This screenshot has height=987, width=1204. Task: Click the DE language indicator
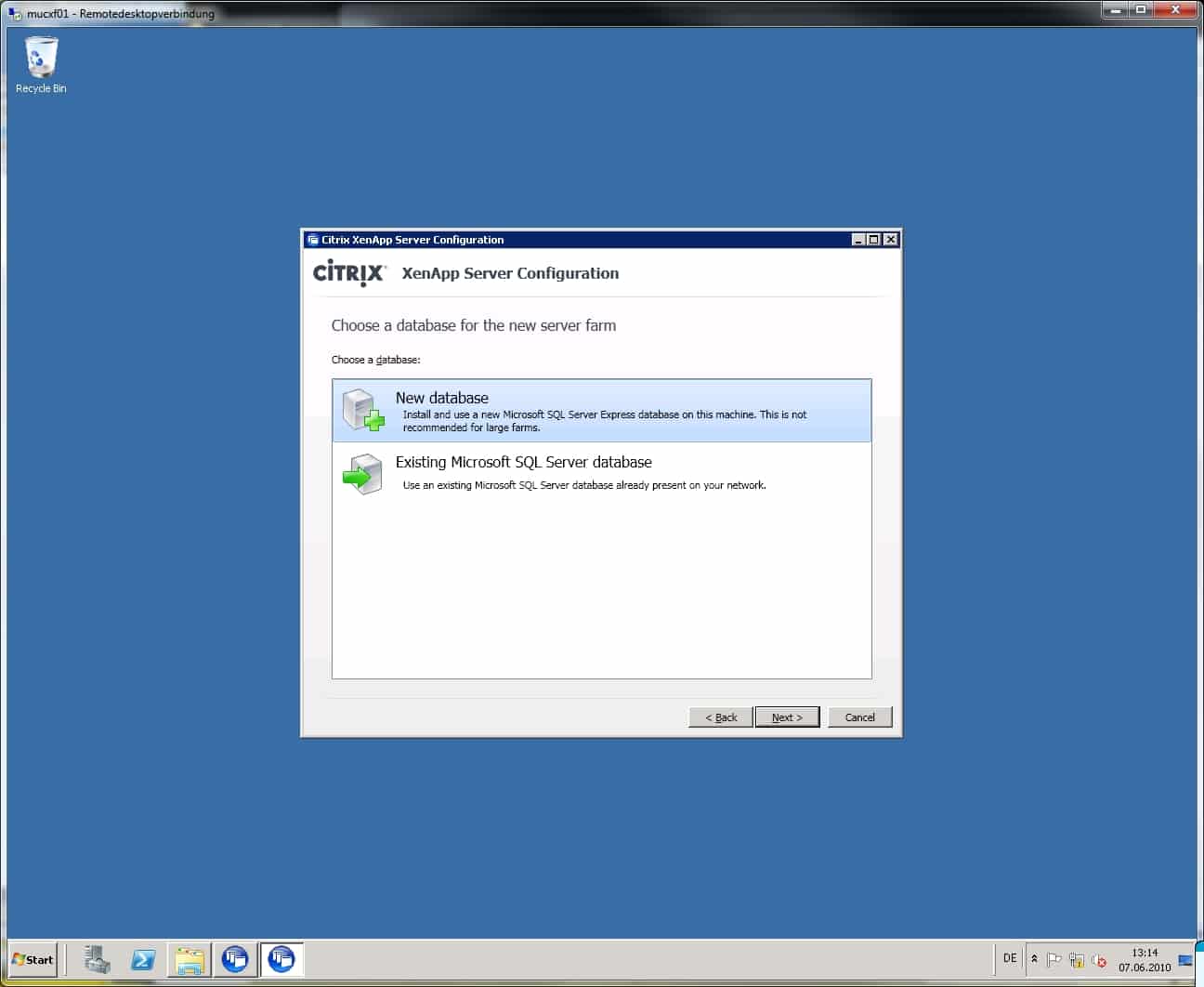(1010, 958)
